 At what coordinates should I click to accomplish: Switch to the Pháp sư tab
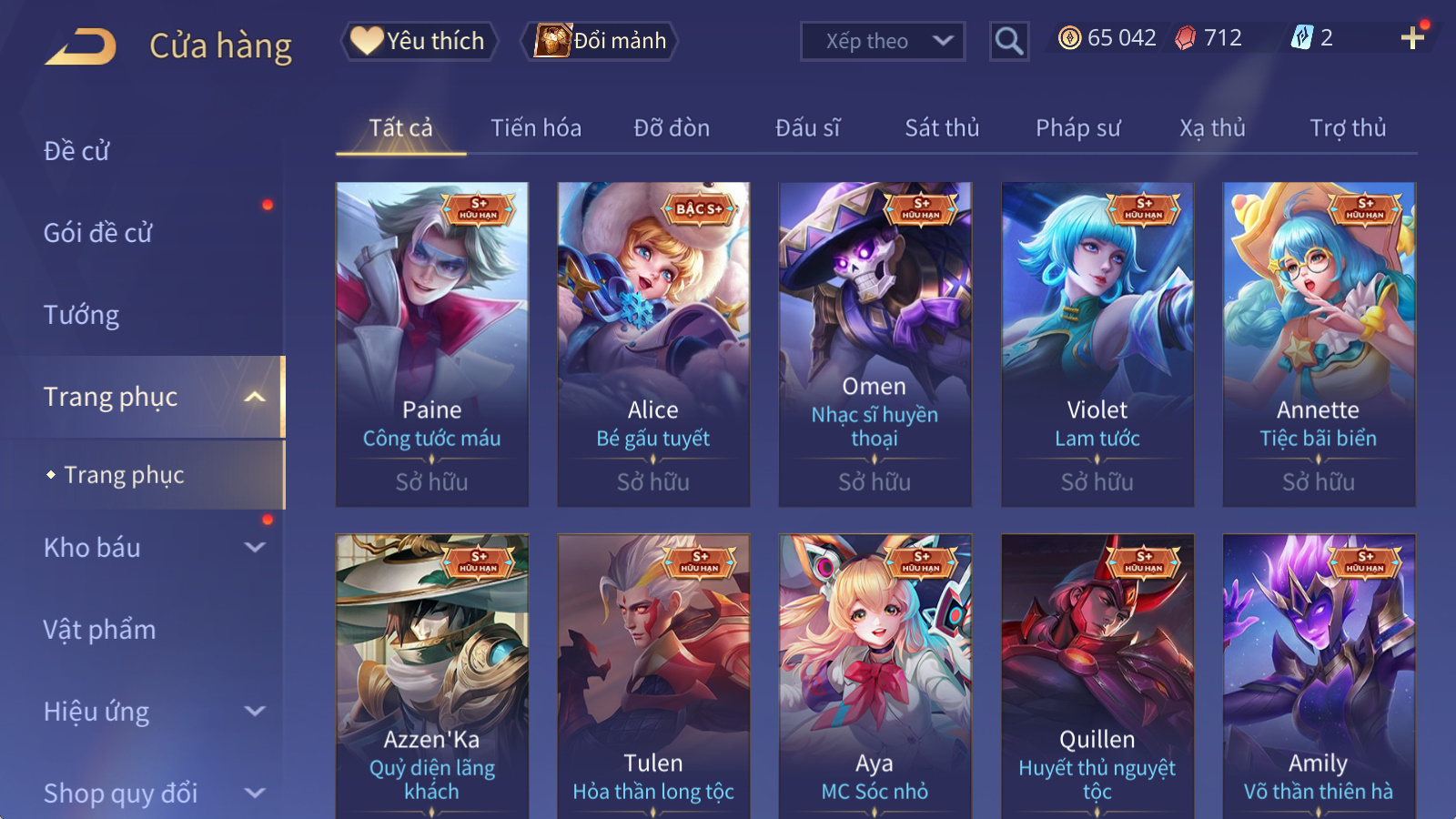click(1077, 128)
